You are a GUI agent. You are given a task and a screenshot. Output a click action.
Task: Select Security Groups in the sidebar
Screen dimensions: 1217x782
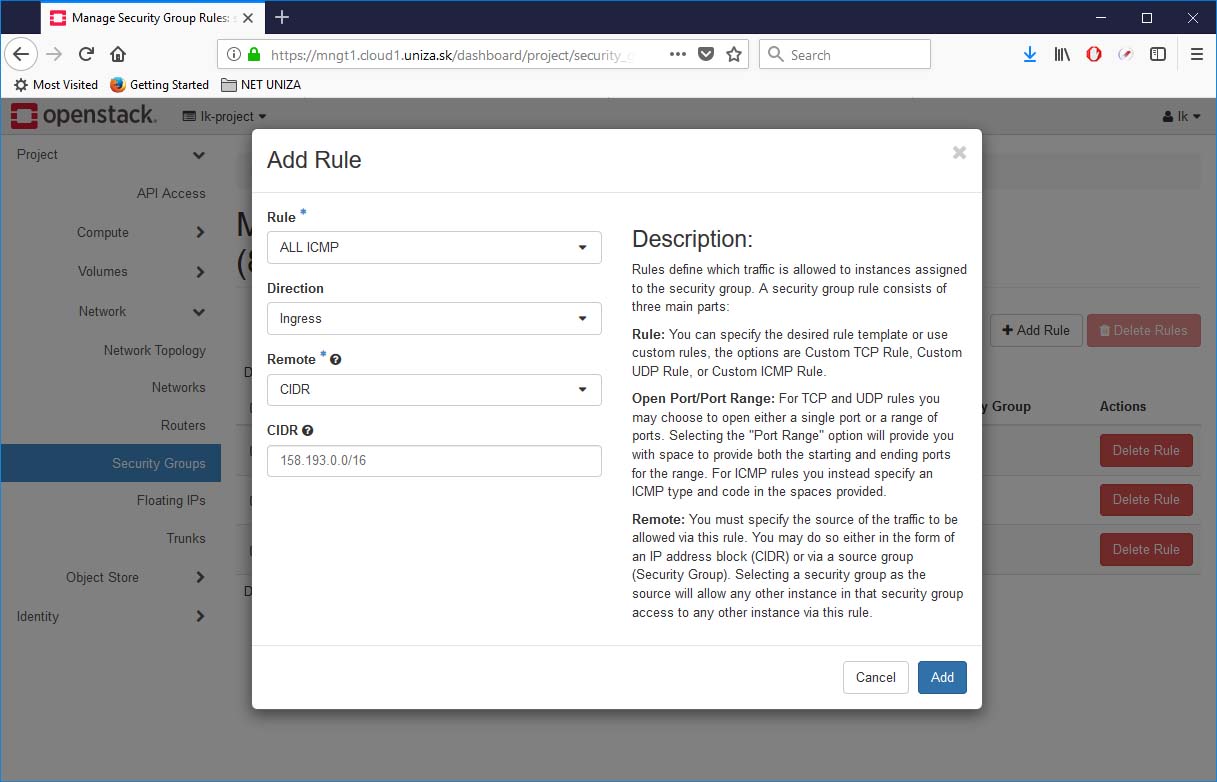point(111,463)
